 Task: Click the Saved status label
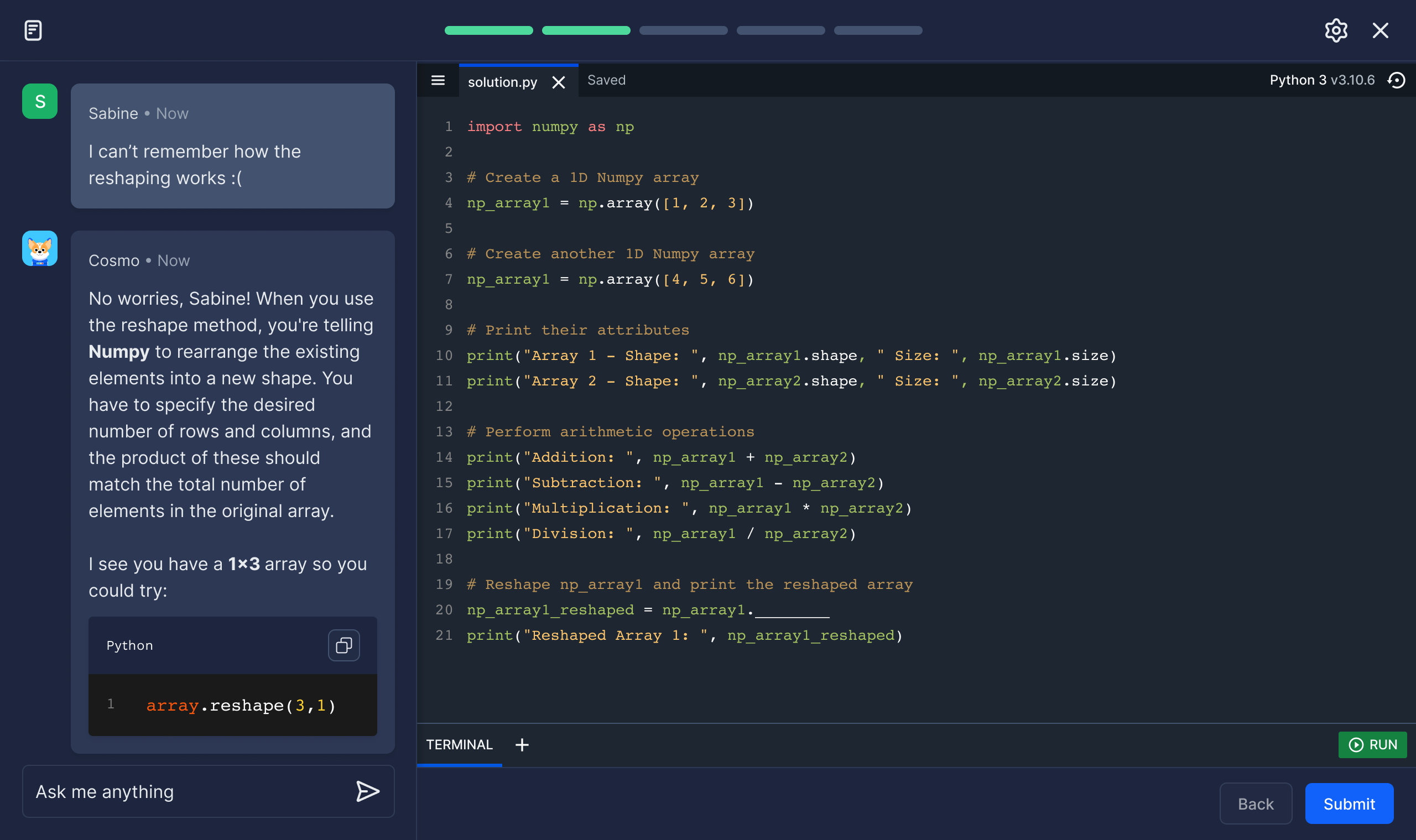[x=606, y=80]
